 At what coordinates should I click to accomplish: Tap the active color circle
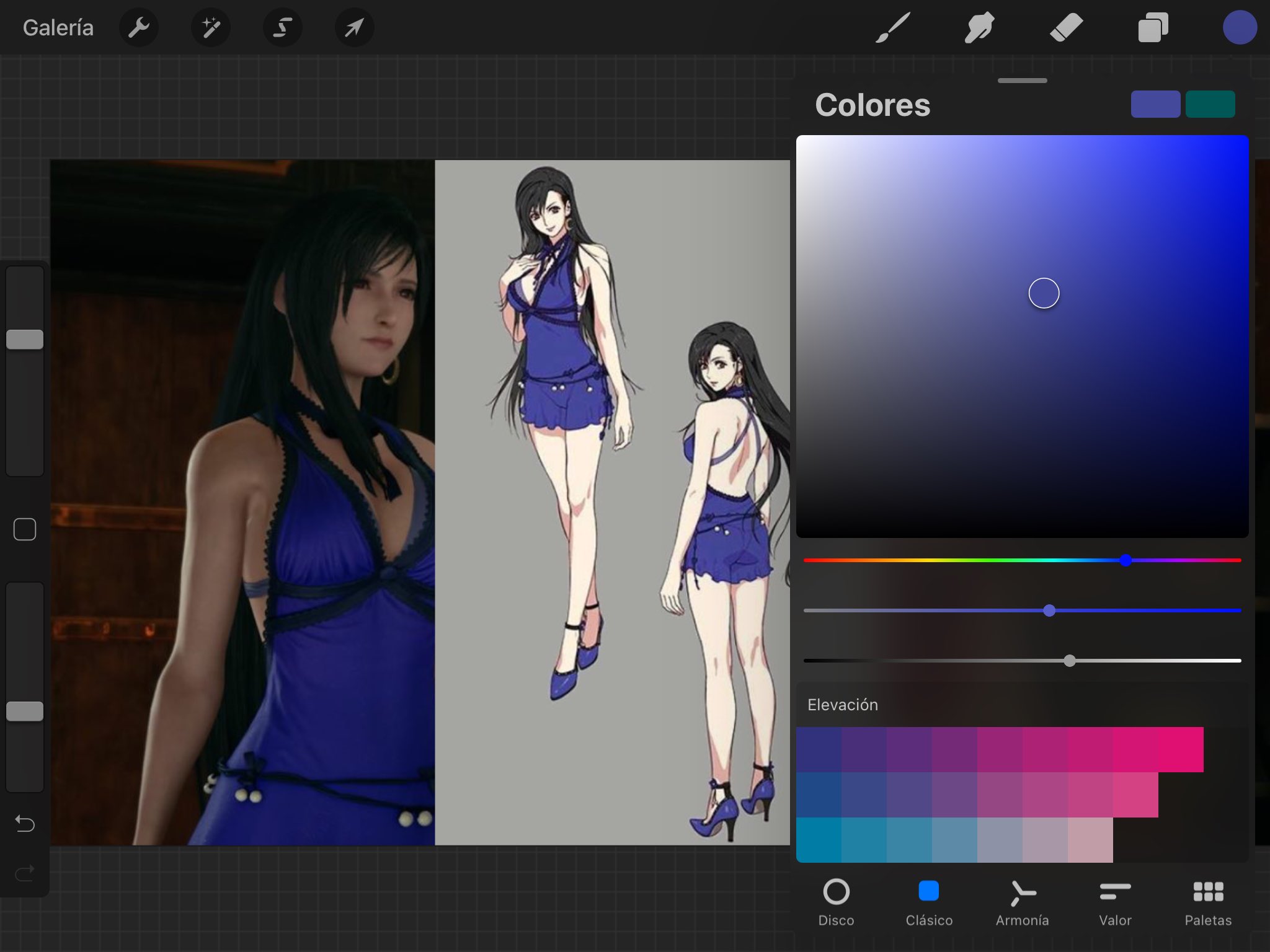[x=1240, y=27]
